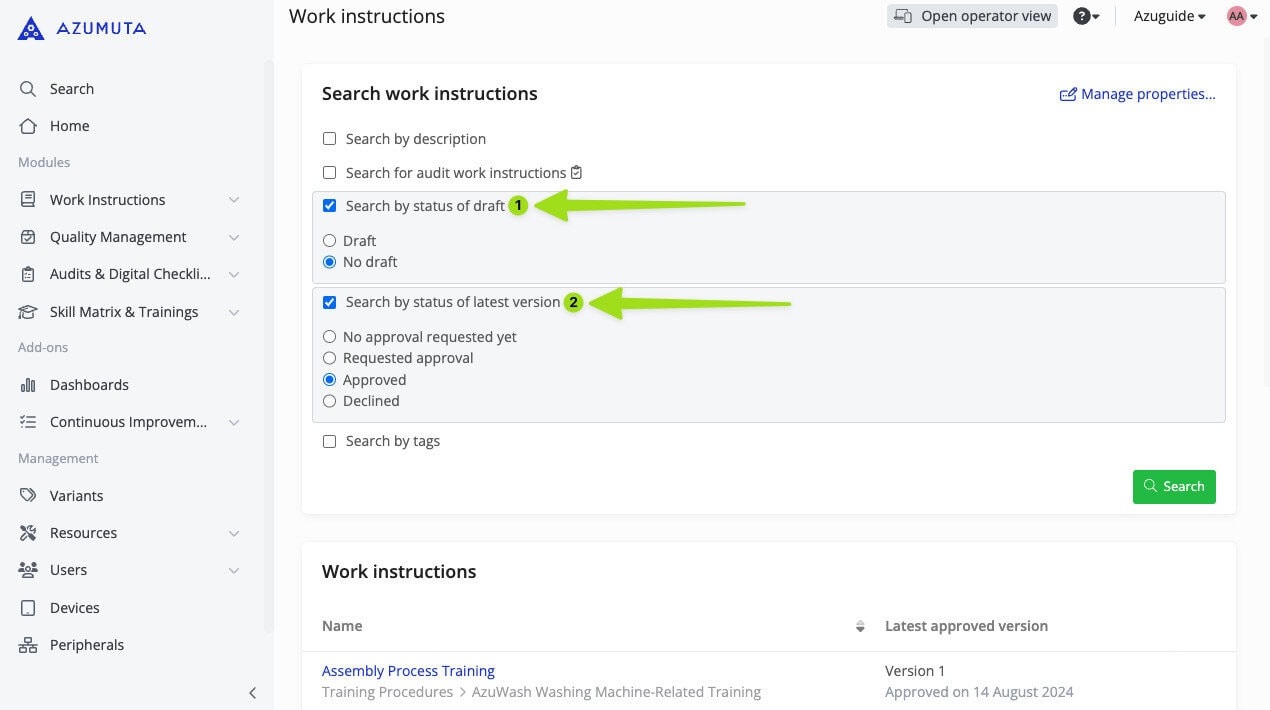Uncheck Search by status of draft
The width and height of the screenshot is (1270, 710).
(x=329, y=206)
